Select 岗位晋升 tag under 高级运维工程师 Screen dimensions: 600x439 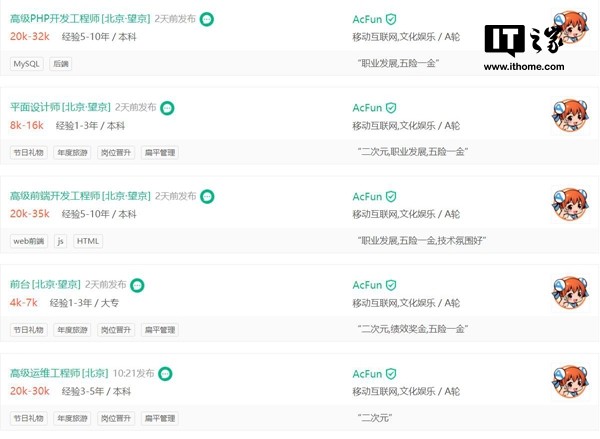tap(116, 418)
